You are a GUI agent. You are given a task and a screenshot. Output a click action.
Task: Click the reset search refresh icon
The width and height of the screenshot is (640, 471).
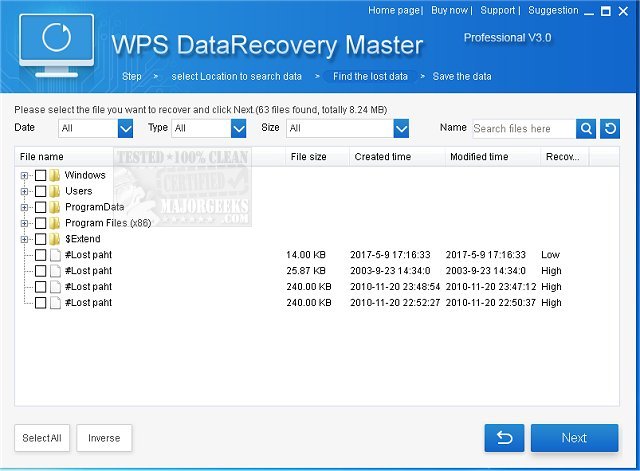tap(610, 129)
